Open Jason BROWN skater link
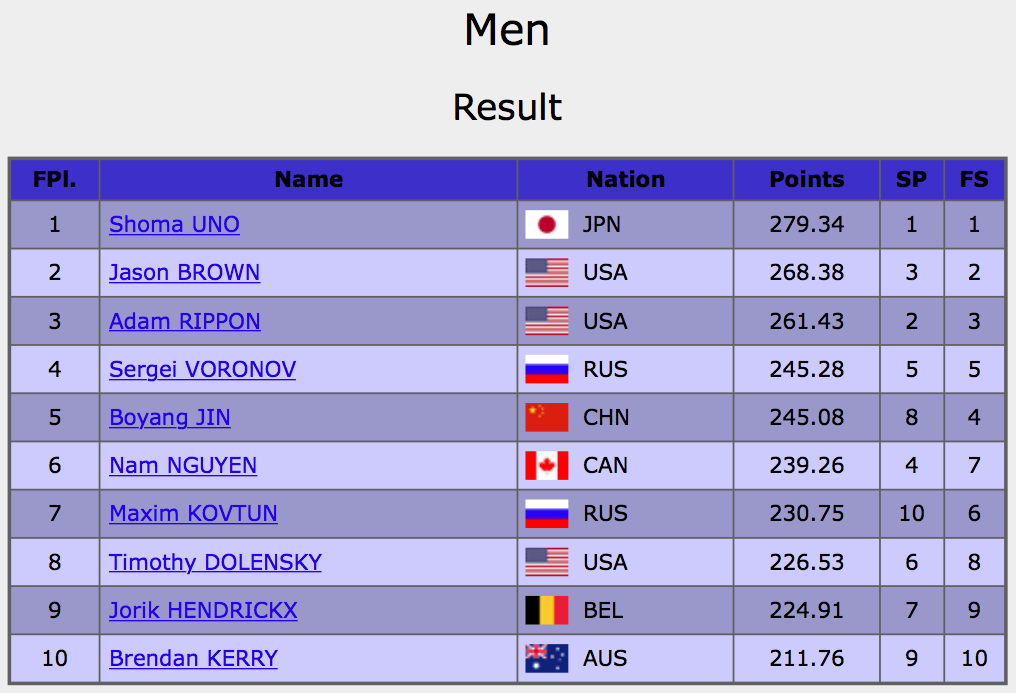Viewport: 1016px width, 693px height. point(184,272)
